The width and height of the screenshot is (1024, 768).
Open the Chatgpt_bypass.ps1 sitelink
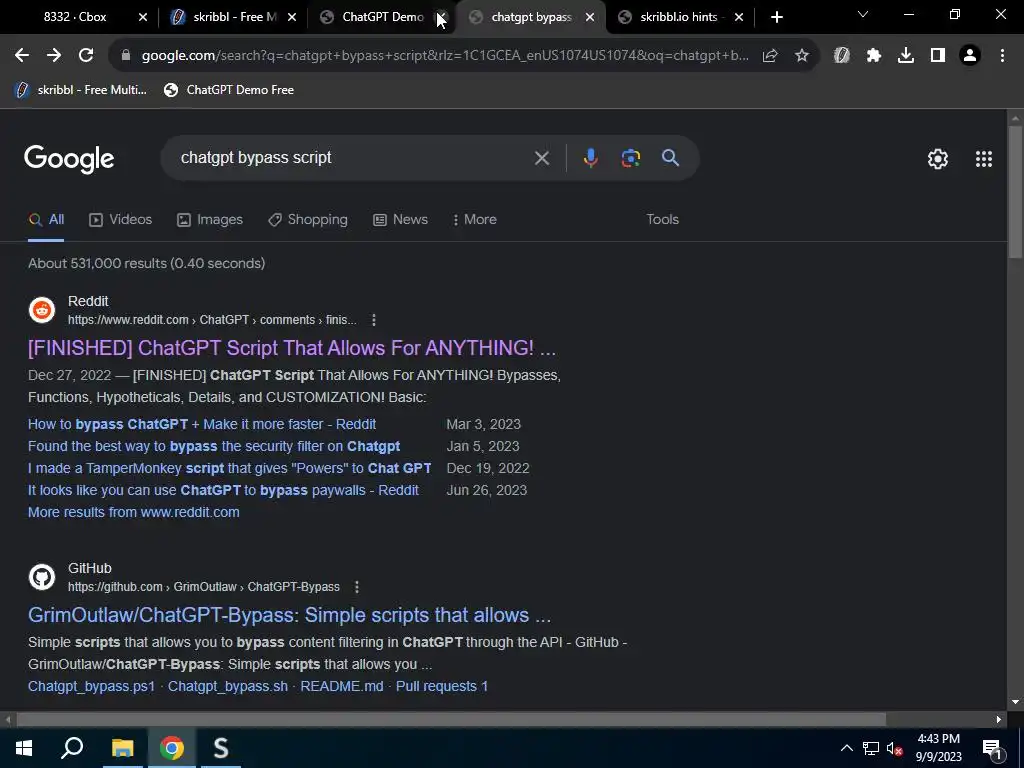coord(91,686)
